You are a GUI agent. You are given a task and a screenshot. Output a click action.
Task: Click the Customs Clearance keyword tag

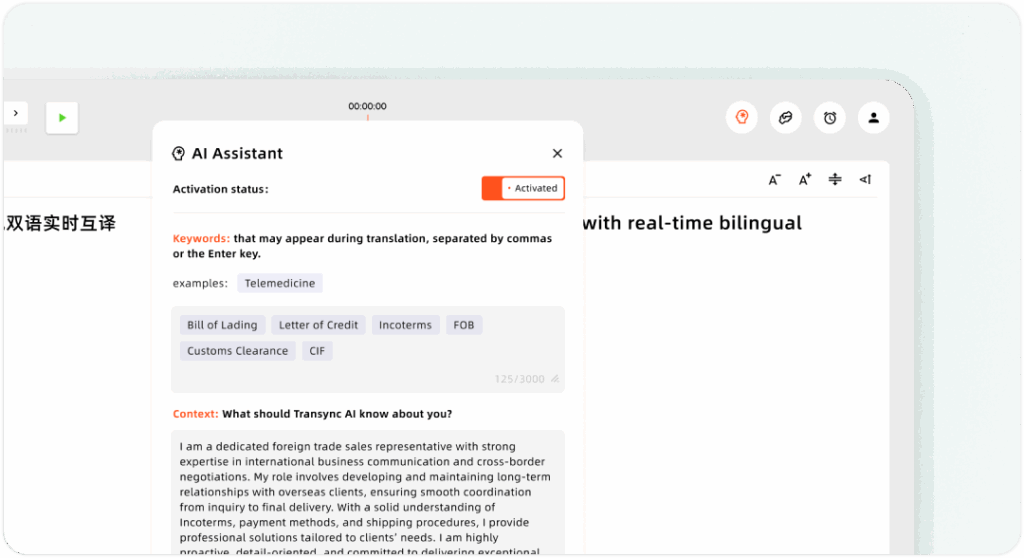pyautogui.click(x=237, y=351)
